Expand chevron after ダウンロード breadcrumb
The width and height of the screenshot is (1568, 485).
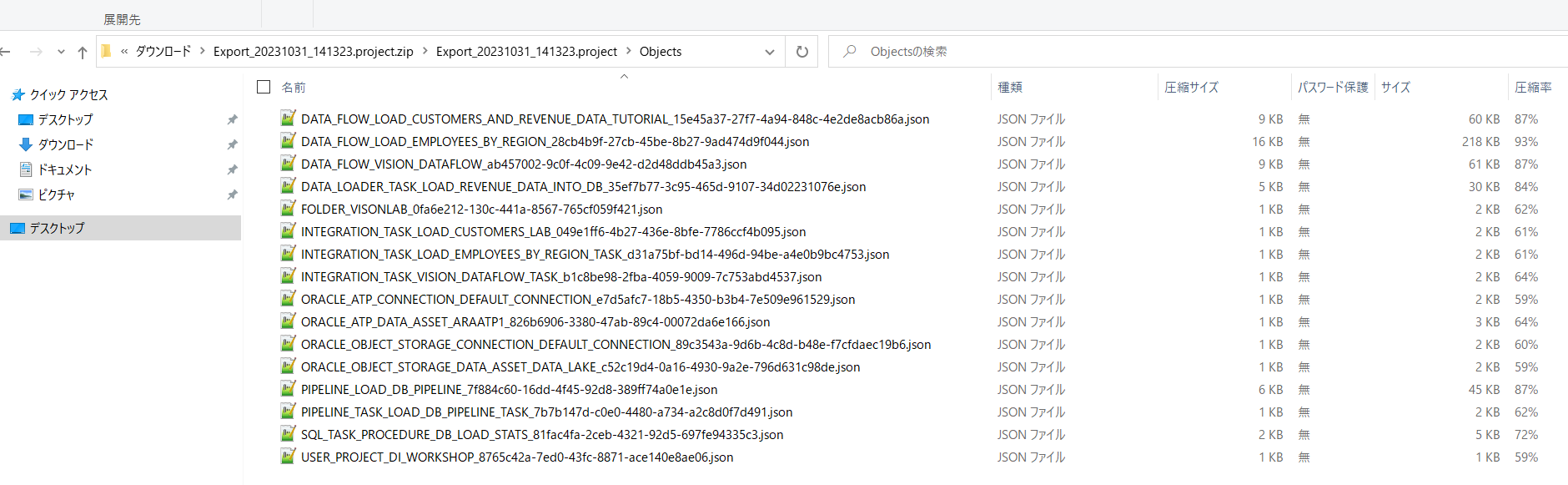coord(202,51)
